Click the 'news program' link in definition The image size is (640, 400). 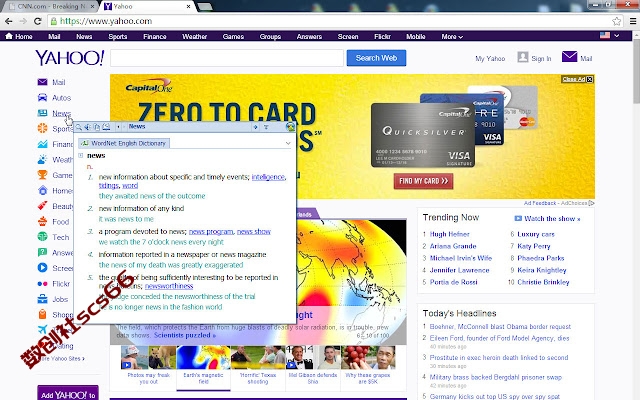point(211,231)
